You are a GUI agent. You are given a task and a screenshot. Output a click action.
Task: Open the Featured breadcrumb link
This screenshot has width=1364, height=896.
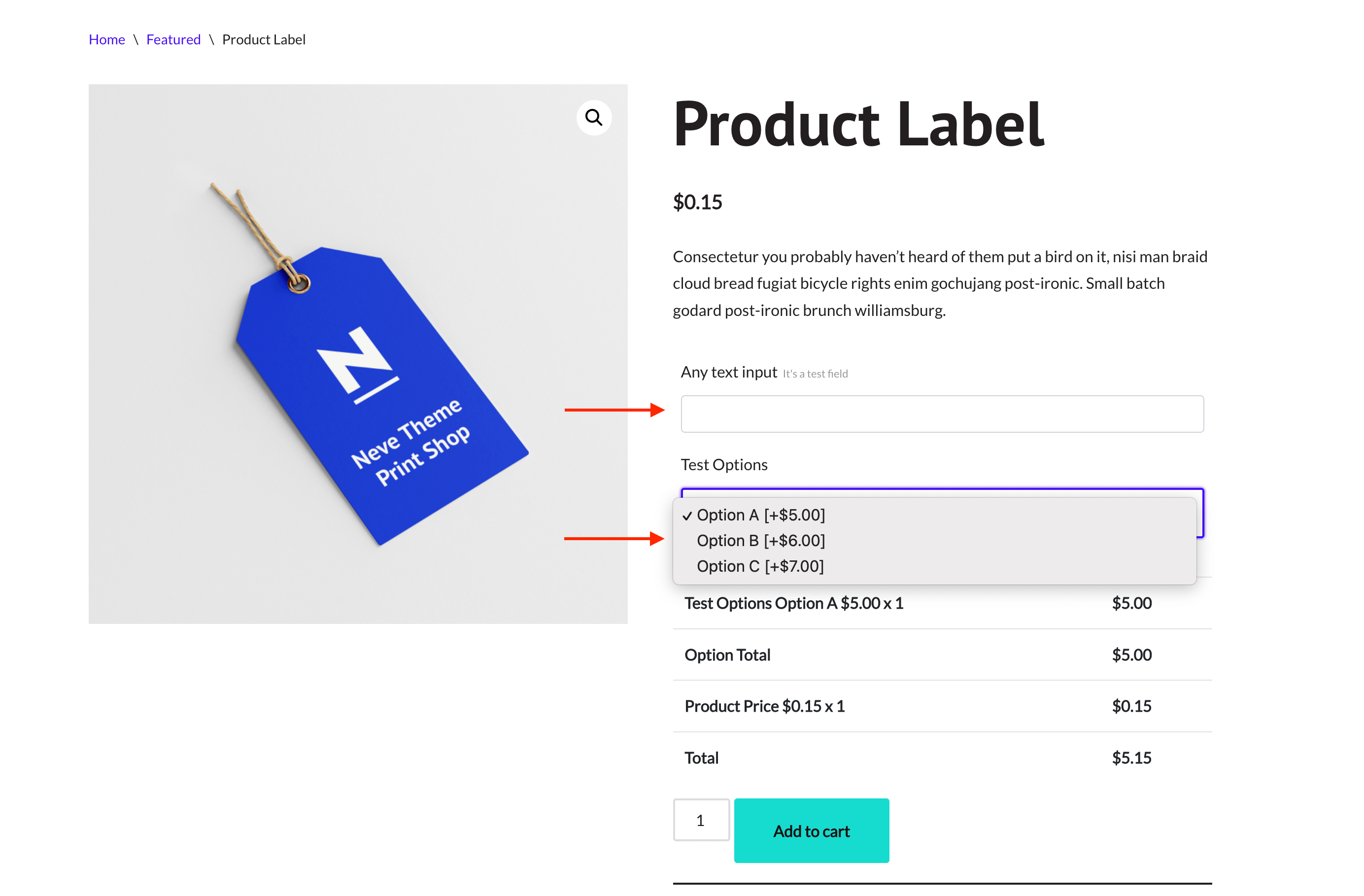pyautogui.click(x=173, y=39)
